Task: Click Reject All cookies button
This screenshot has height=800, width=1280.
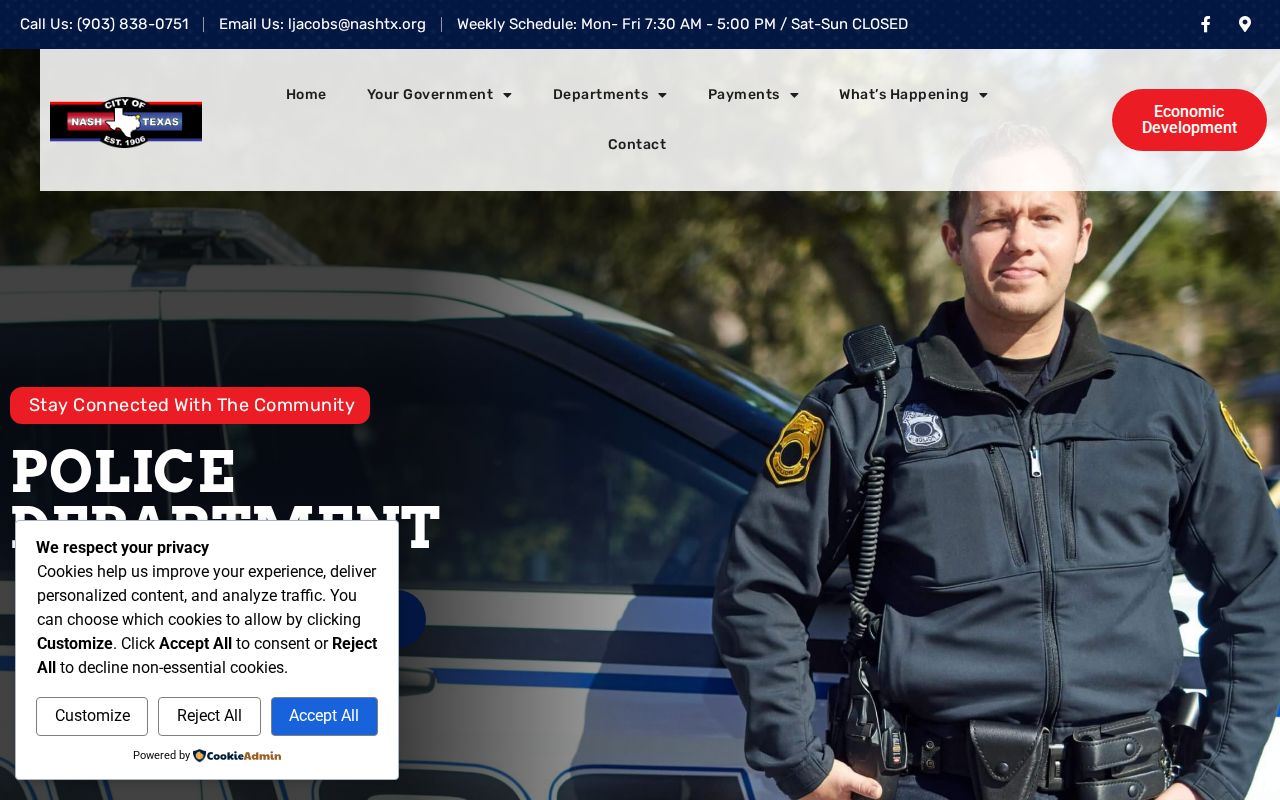Action: click(x=209, y=716)
